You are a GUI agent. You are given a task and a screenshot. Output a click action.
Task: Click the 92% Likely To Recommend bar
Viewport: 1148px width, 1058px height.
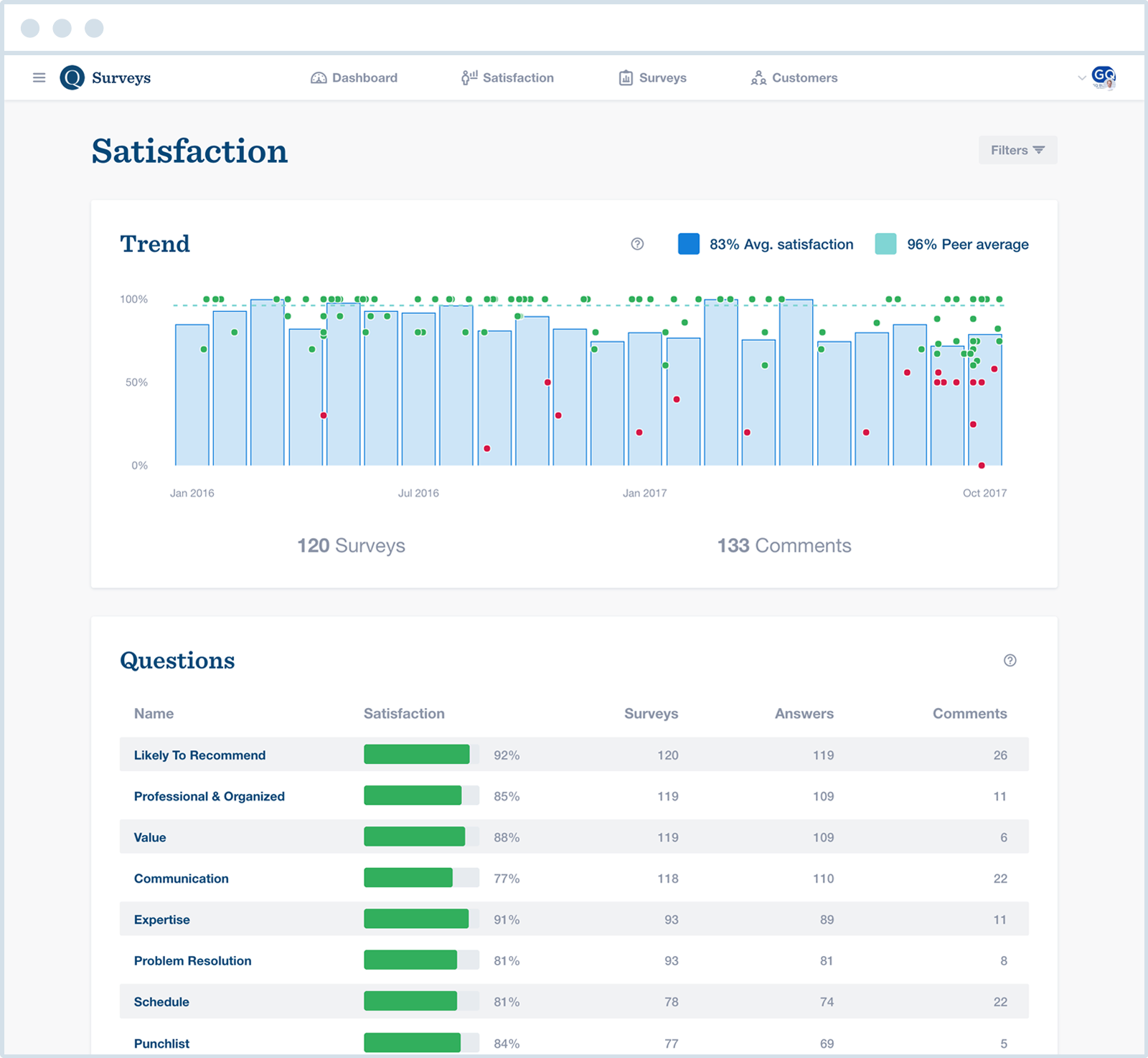point(421,755)
